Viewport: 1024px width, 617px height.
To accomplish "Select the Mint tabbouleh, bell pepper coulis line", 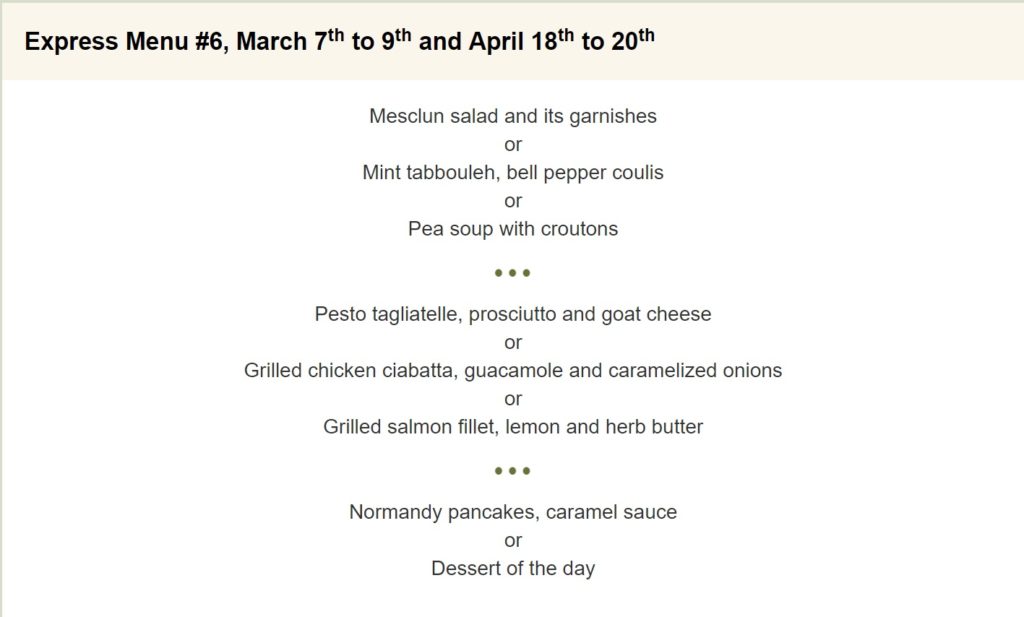I will [513, 172].
